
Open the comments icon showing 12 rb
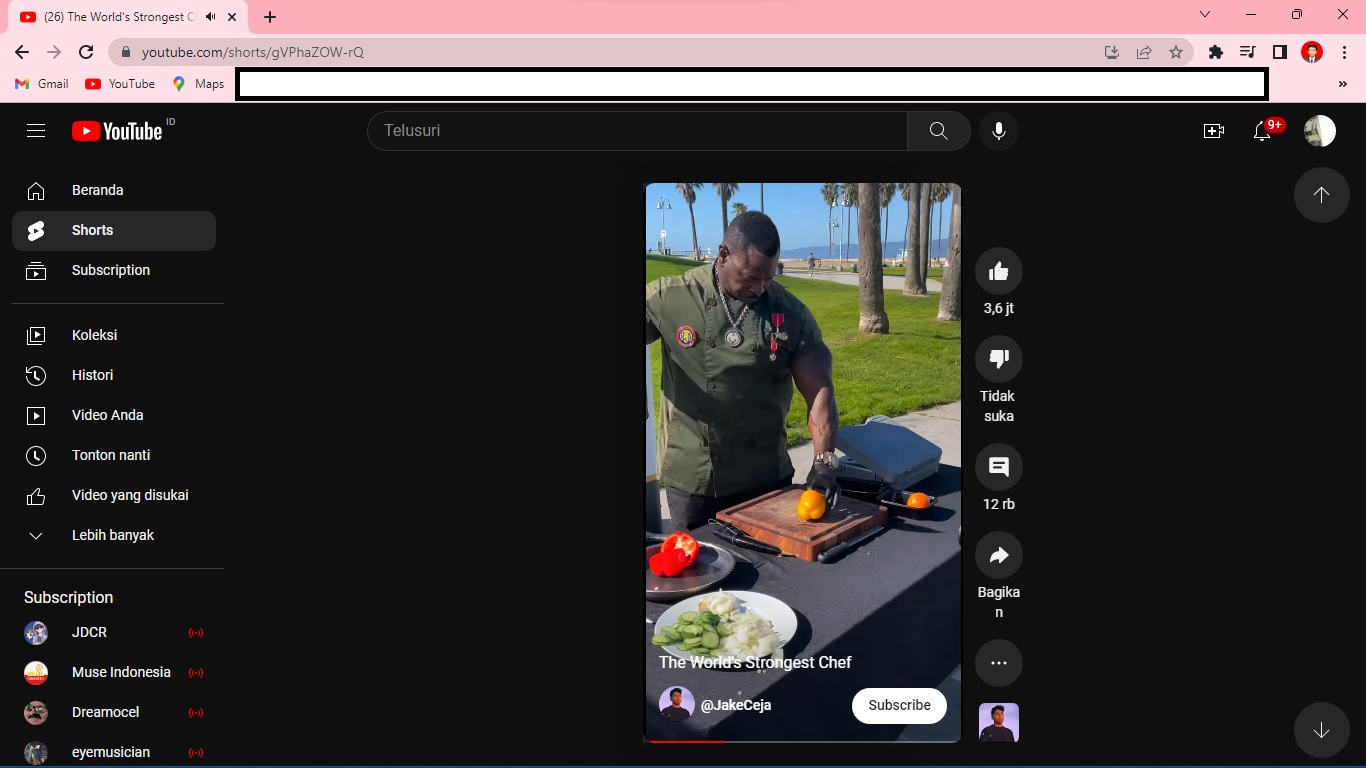pyautogui.click(x=998, y=465)
